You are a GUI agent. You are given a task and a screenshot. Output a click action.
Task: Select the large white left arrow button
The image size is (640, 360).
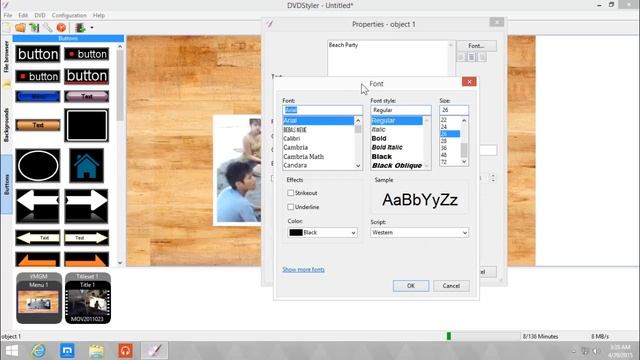point(38,206)
